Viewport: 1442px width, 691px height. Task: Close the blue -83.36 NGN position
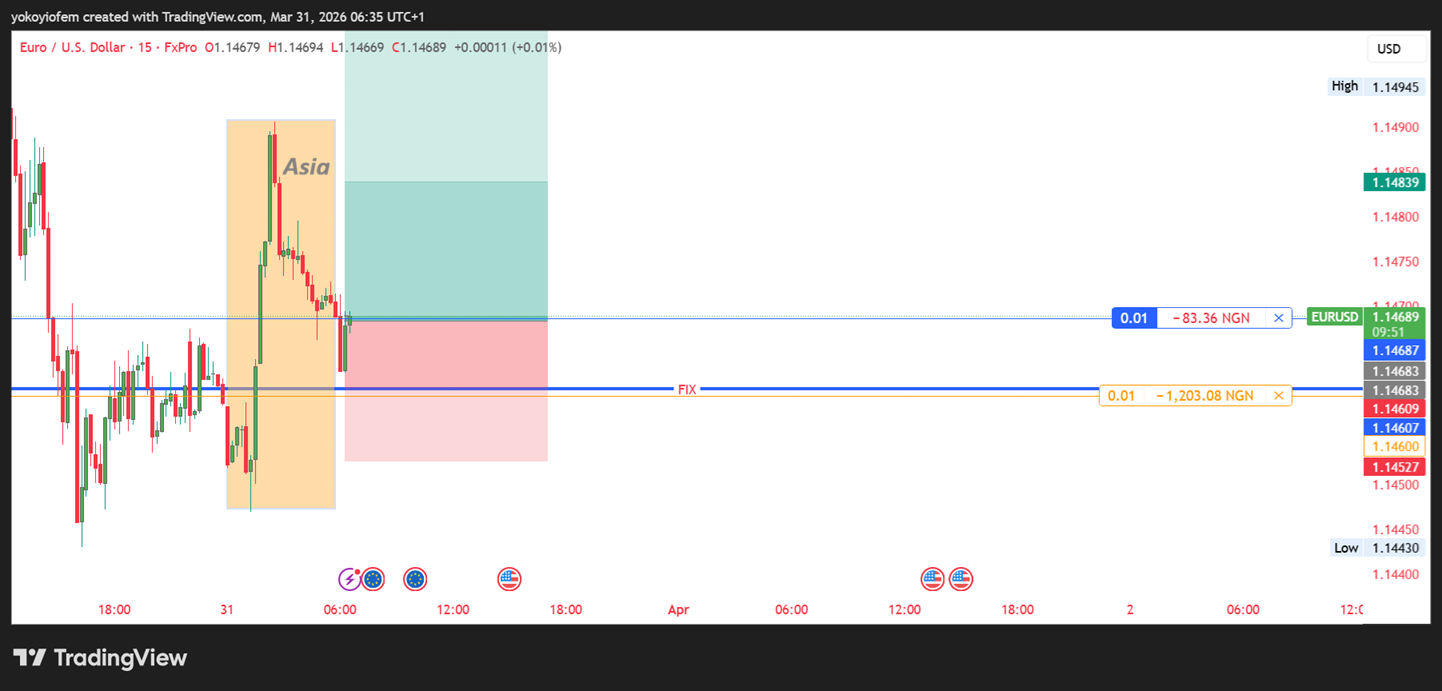click(x=1278, y=318)
